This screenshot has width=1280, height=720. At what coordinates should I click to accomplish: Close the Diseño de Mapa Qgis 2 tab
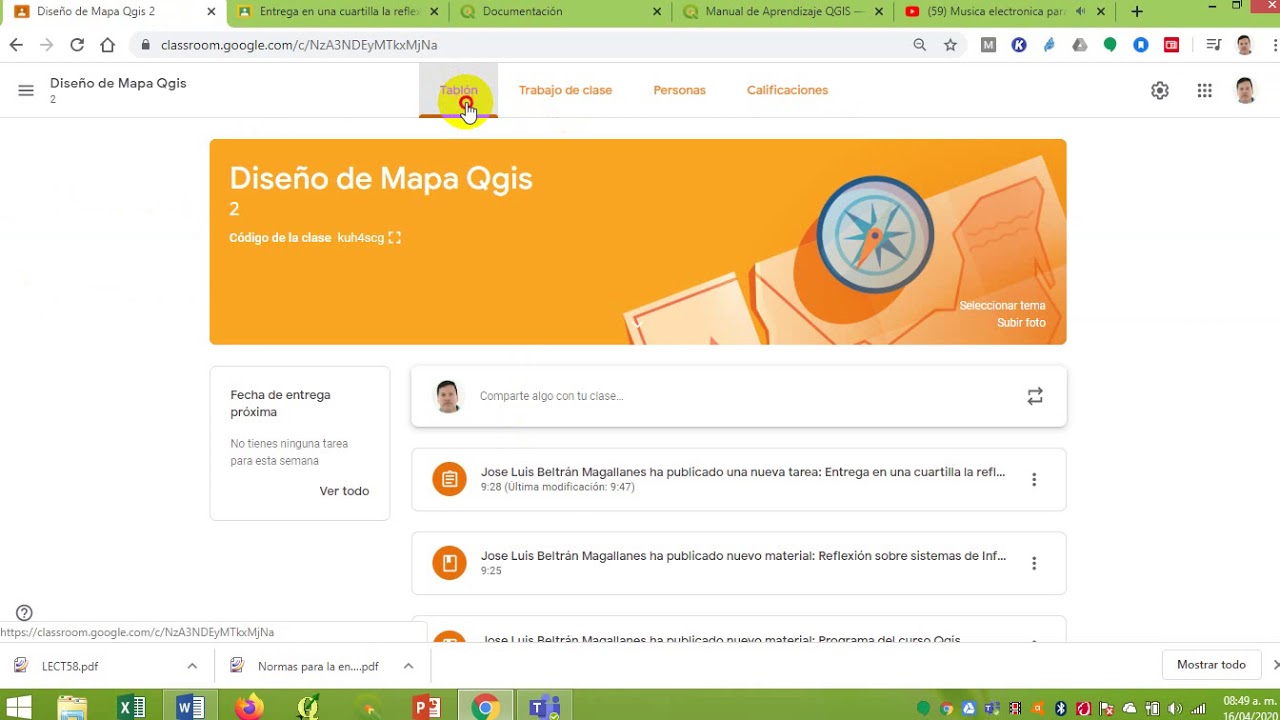pyautogui.click(x=211, y=12)
